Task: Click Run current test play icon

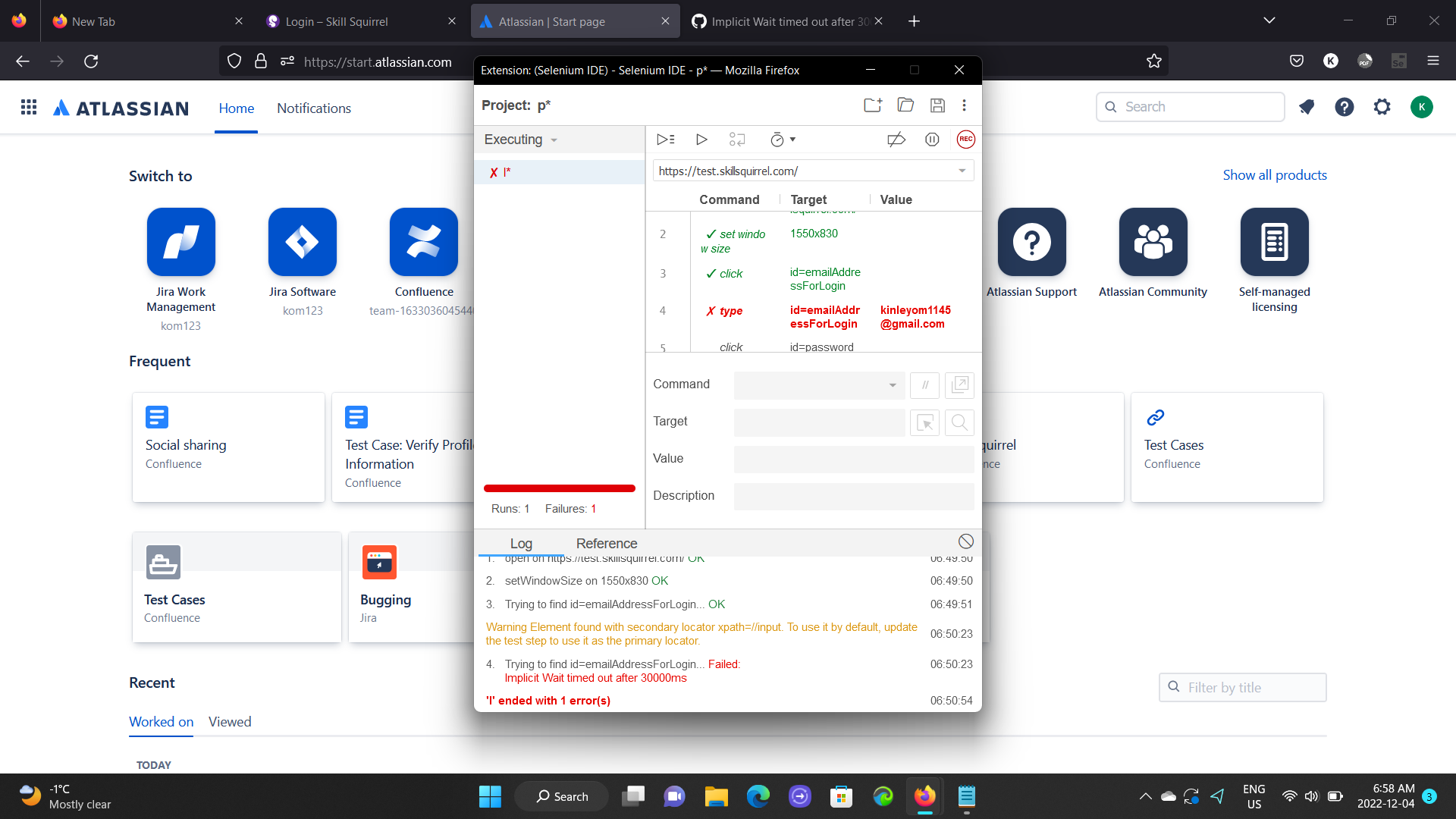Action: pyautogui.click(x=701, y=140)
